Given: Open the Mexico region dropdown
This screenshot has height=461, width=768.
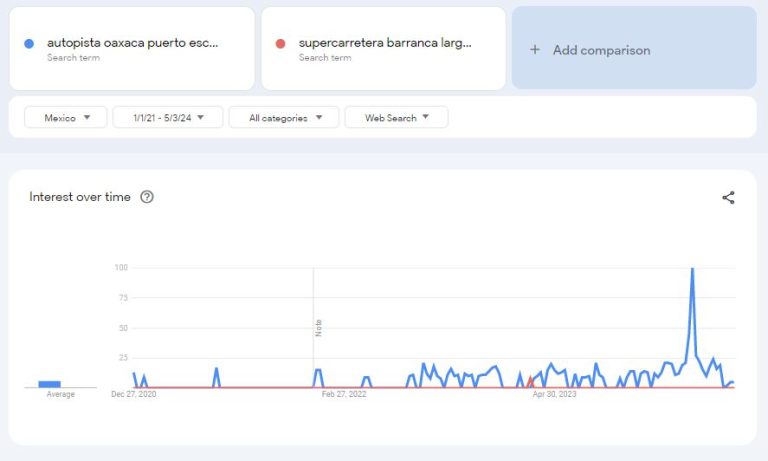Looking at the screenshot, I should point(66,118).
